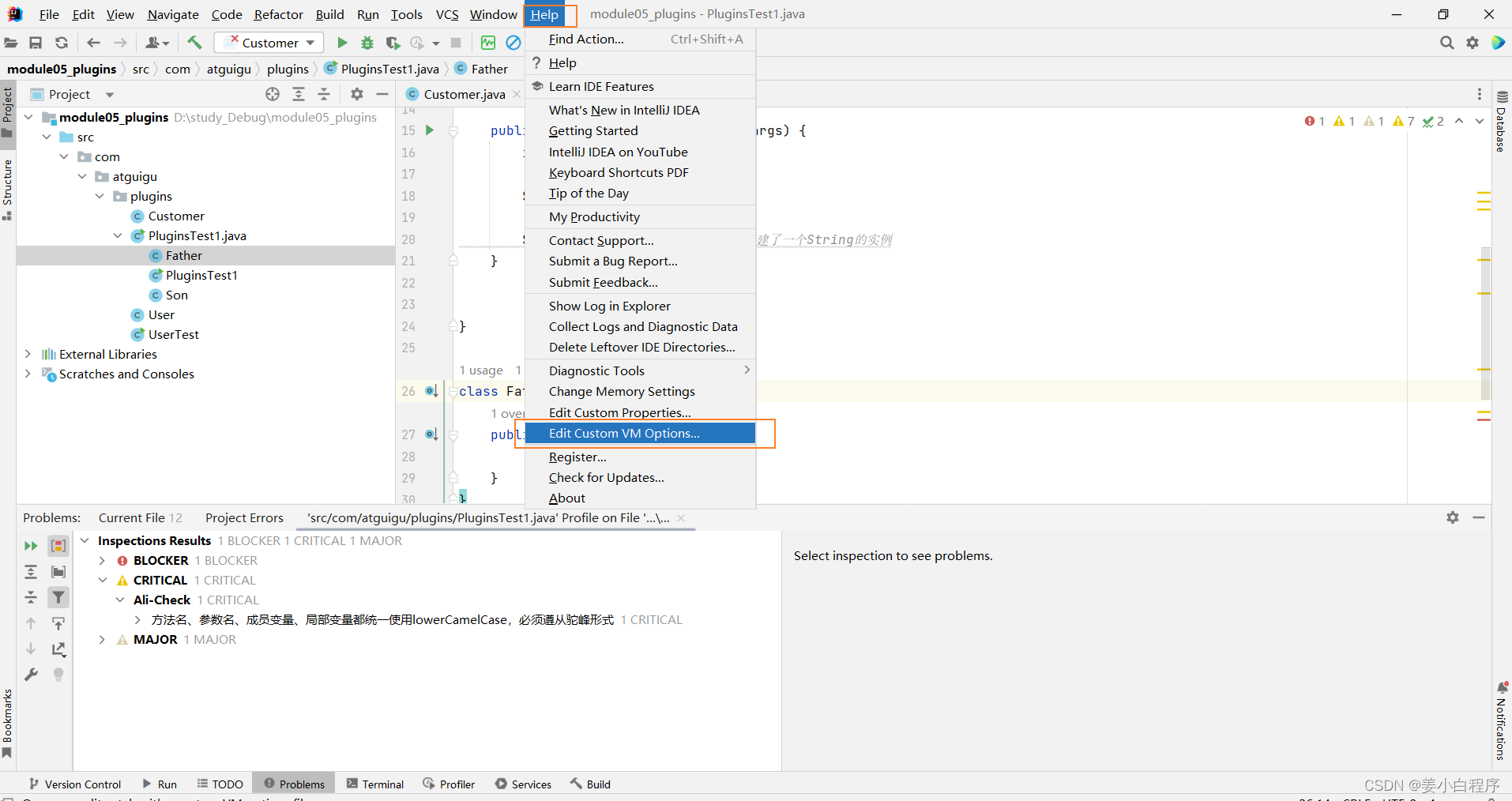Viewport: 1512px width, 801px height.
Task: Choose Find Action in Help menu
Action: [x=640, y=39]
